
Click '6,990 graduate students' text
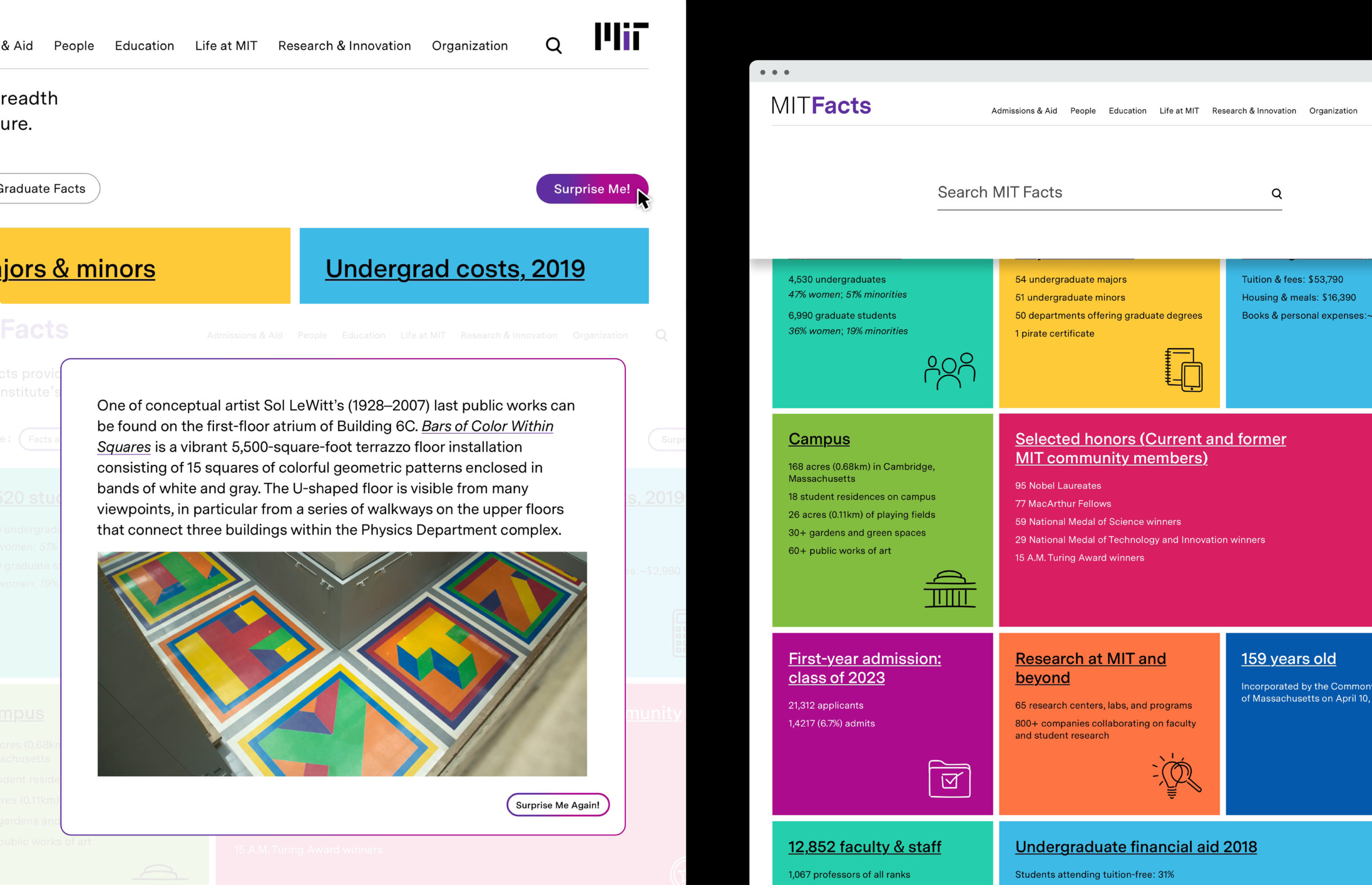tap(842, 316)
